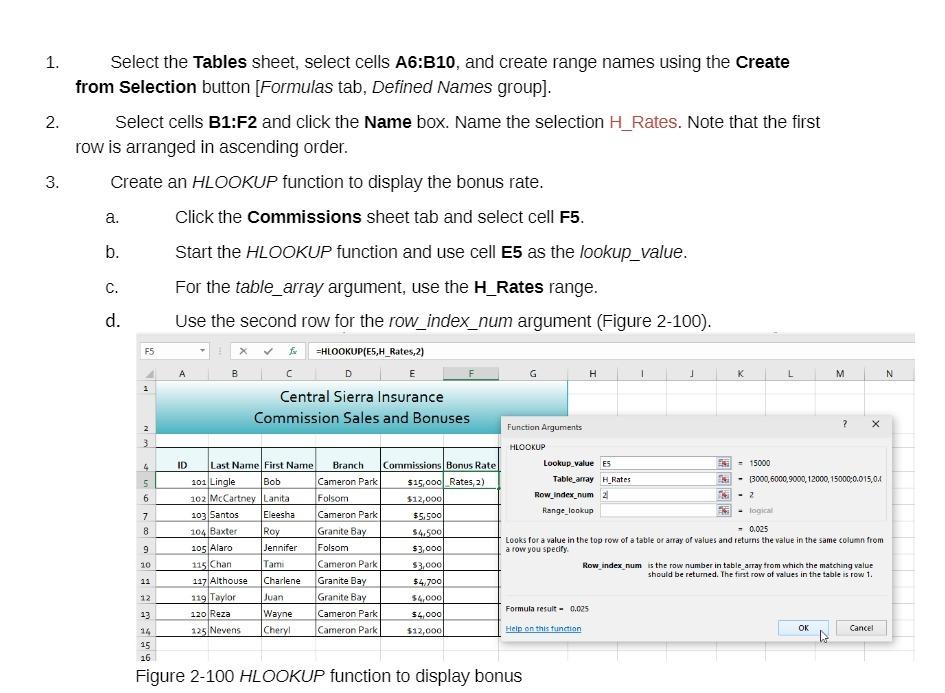Click the range selector icon beside Lookup_value
Viewport: 945px width, 693px height.
[724, 462]
